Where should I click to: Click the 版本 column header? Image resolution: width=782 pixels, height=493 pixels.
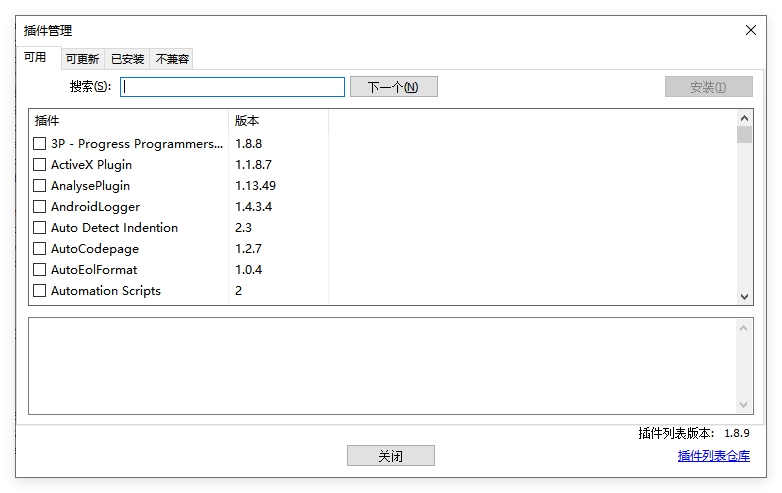point(278,121)
